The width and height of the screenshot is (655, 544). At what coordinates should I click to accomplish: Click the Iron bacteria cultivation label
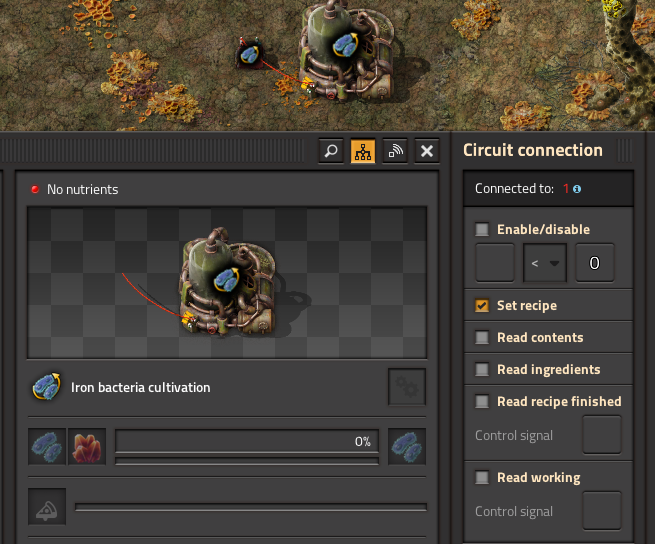click(x=140, y=387)
